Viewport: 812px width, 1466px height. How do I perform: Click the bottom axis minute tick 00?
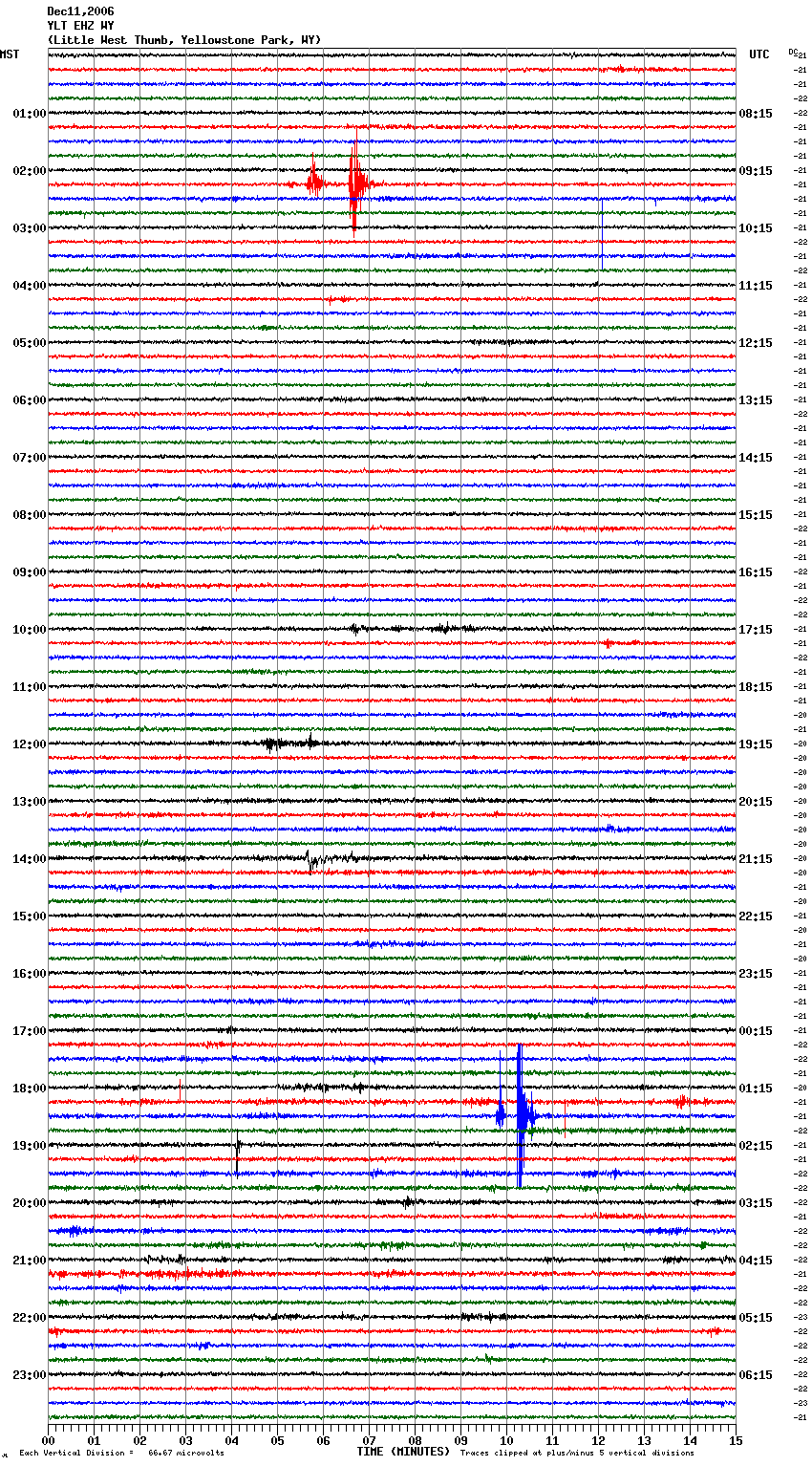point(48,1440)
